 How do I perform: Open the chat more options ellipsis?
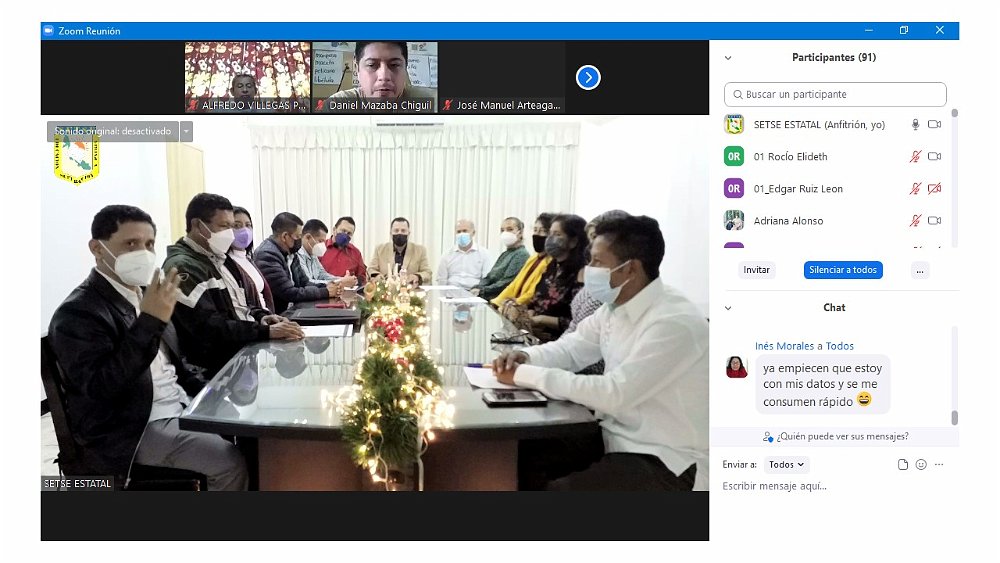939,465
